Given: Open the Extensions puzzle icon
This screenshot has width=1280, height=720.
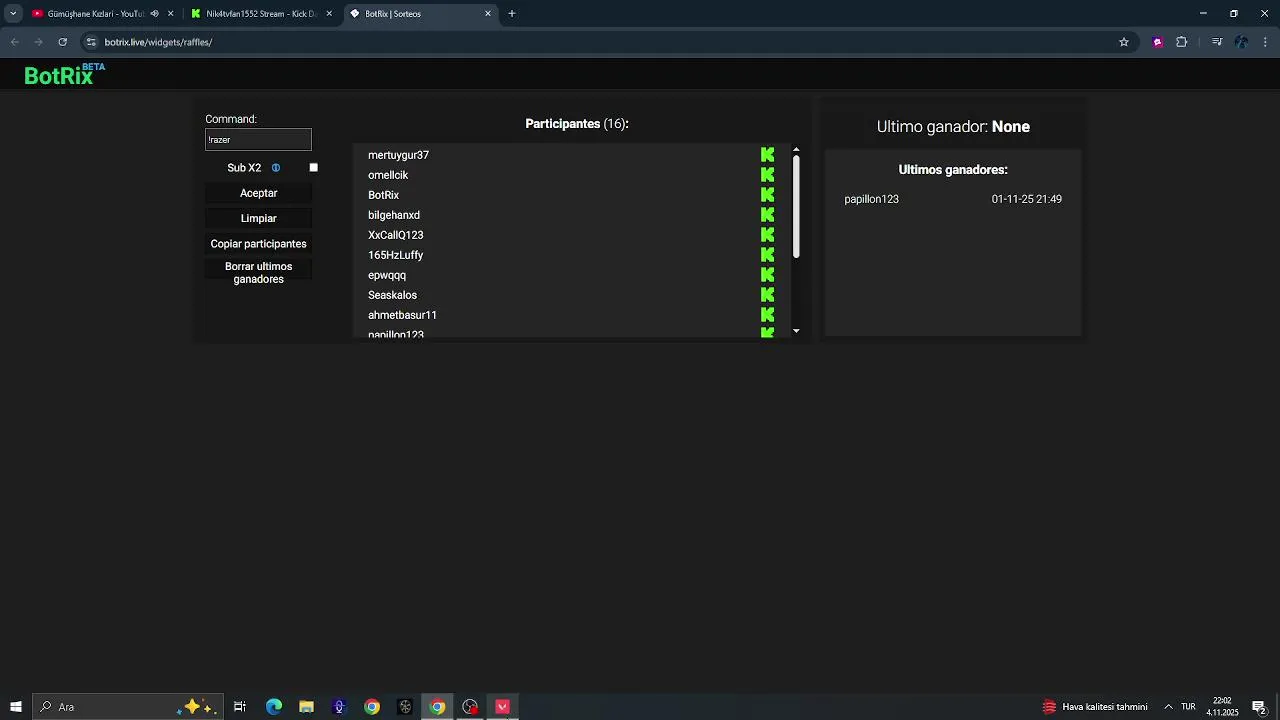Looking at the screenshot, I should tap(1182, 42).
